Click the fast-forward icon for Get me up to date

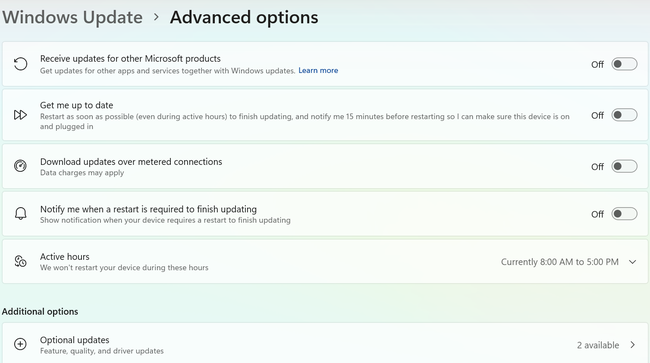[20, 115]
